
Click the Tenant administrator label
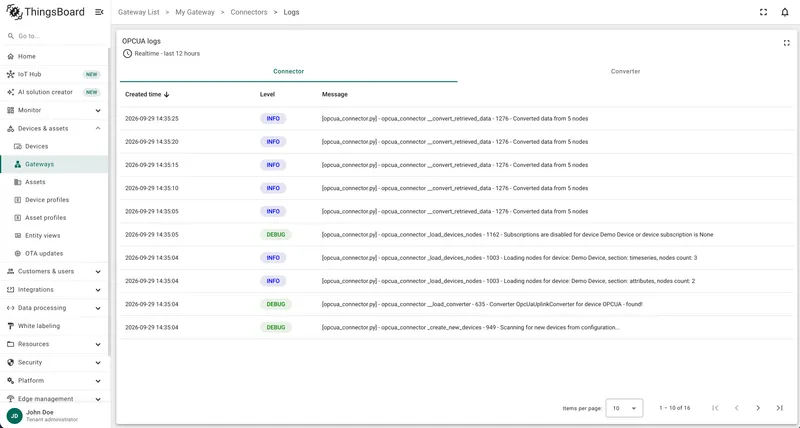(x=52, y=420)
